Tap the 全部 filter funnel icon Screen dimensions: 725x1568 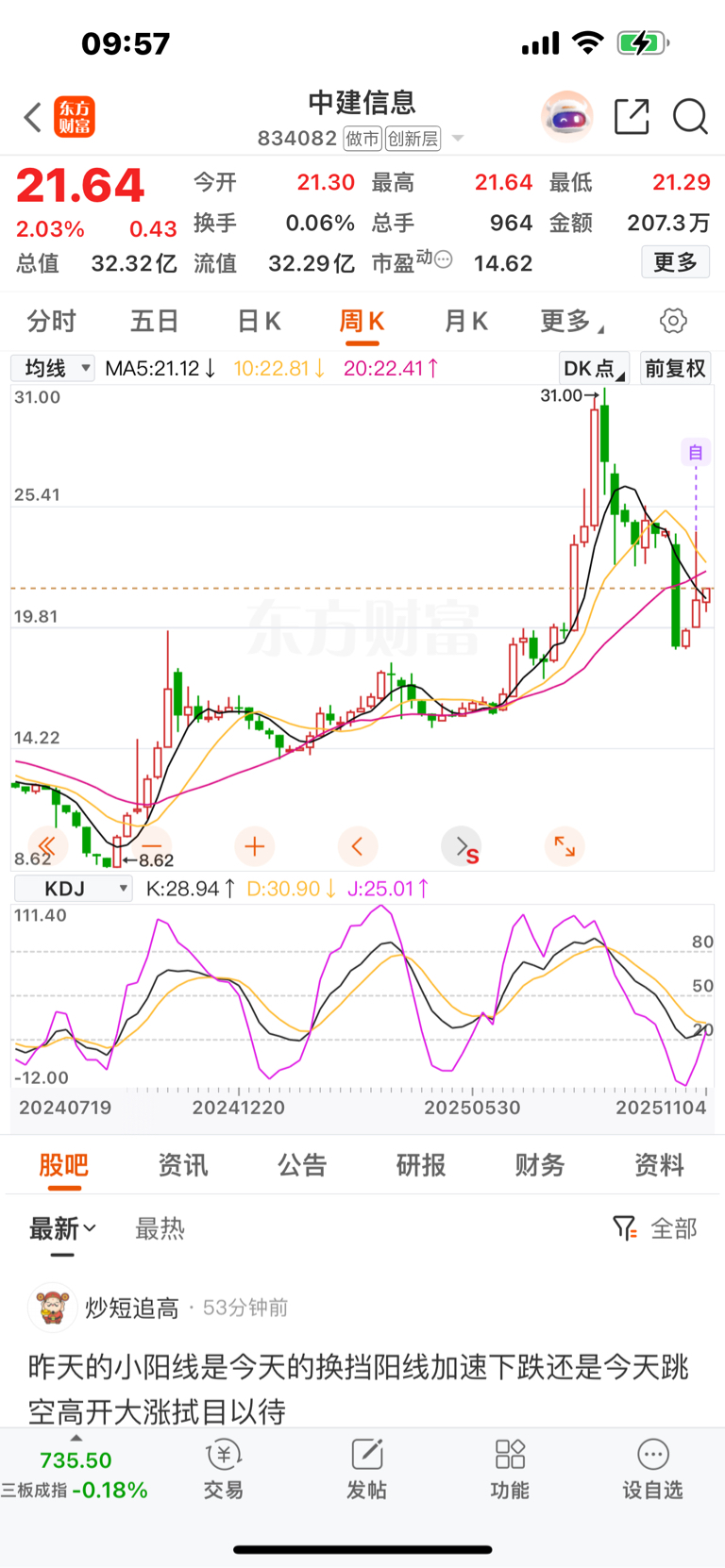[625, 1228]
